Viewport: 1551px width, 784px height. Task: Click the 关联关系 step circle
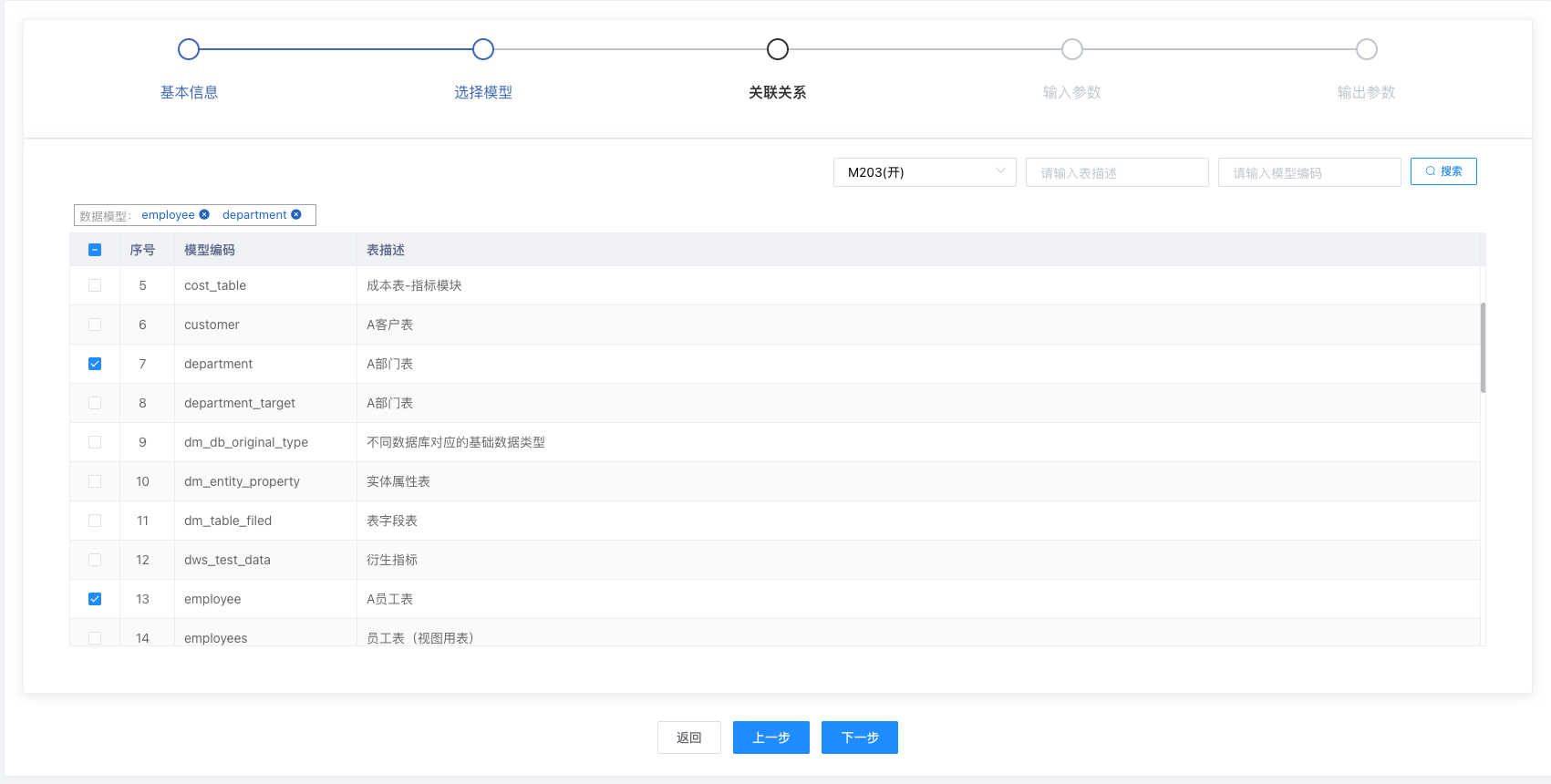(x=778, y=49)
